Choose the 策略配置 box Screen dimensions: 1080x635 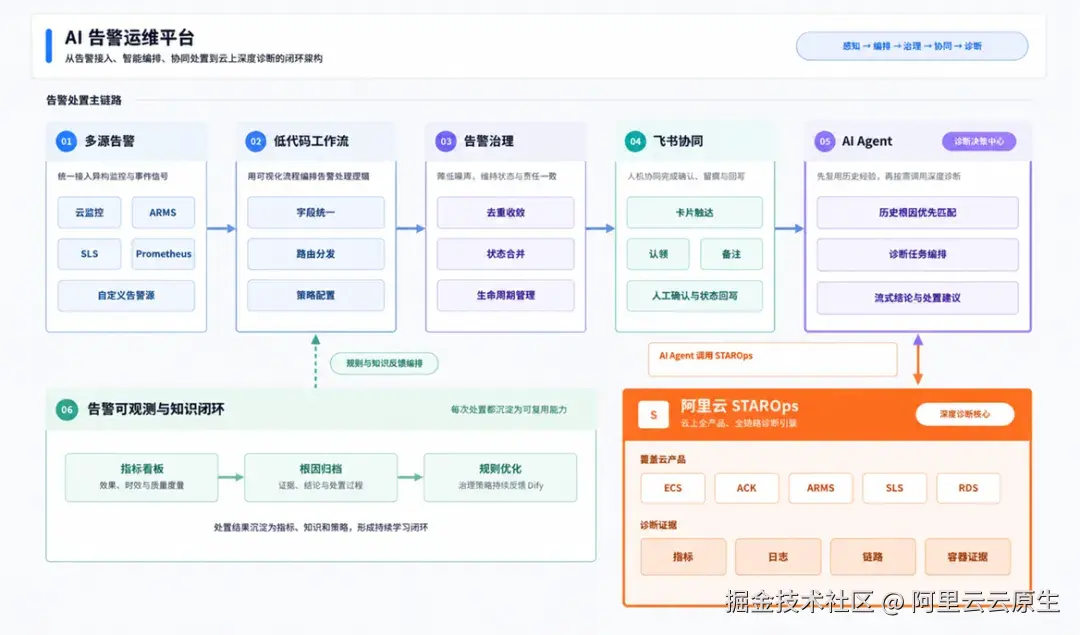coord(316,295)
